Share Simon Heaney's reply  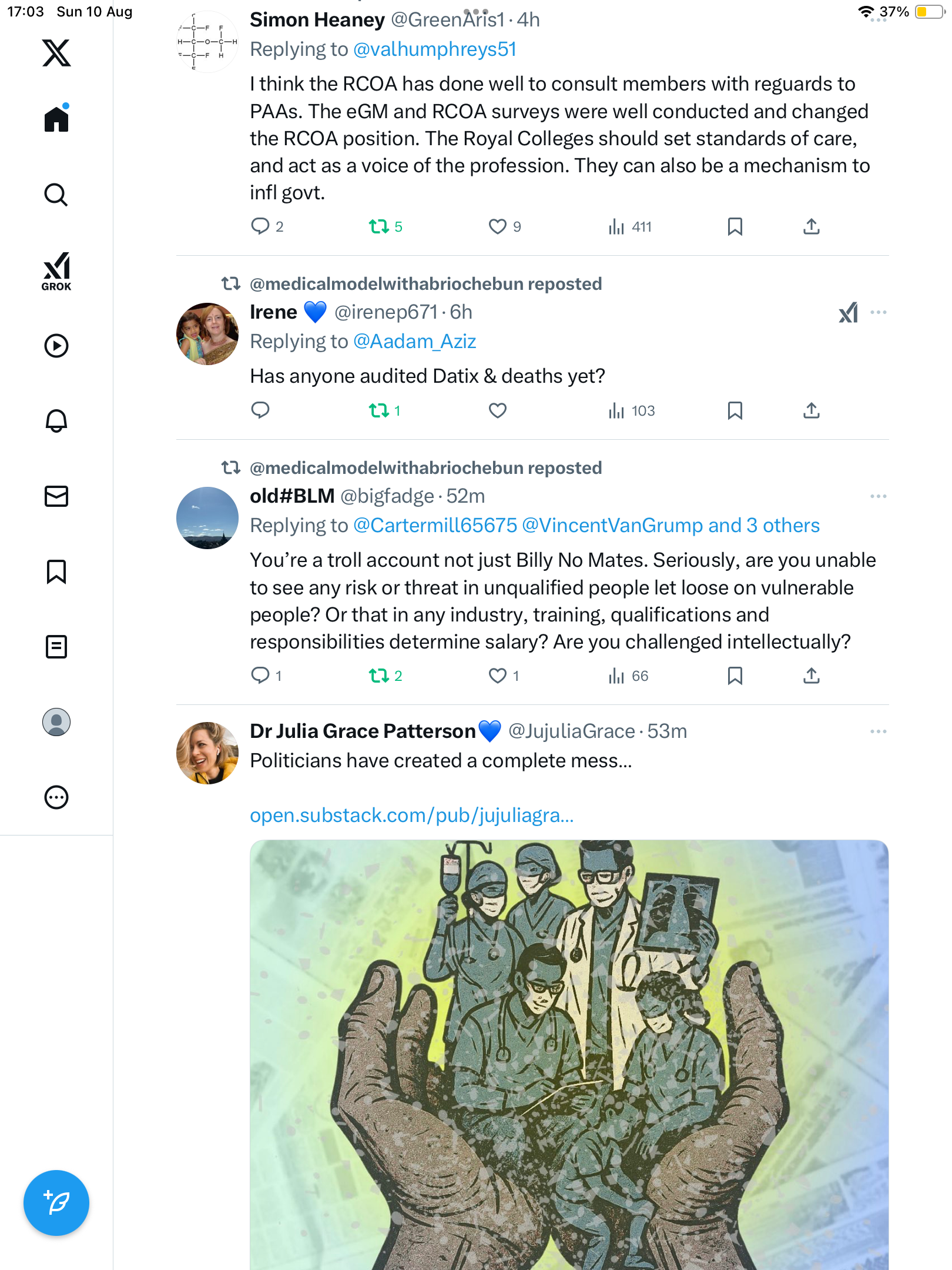(811, 227)
